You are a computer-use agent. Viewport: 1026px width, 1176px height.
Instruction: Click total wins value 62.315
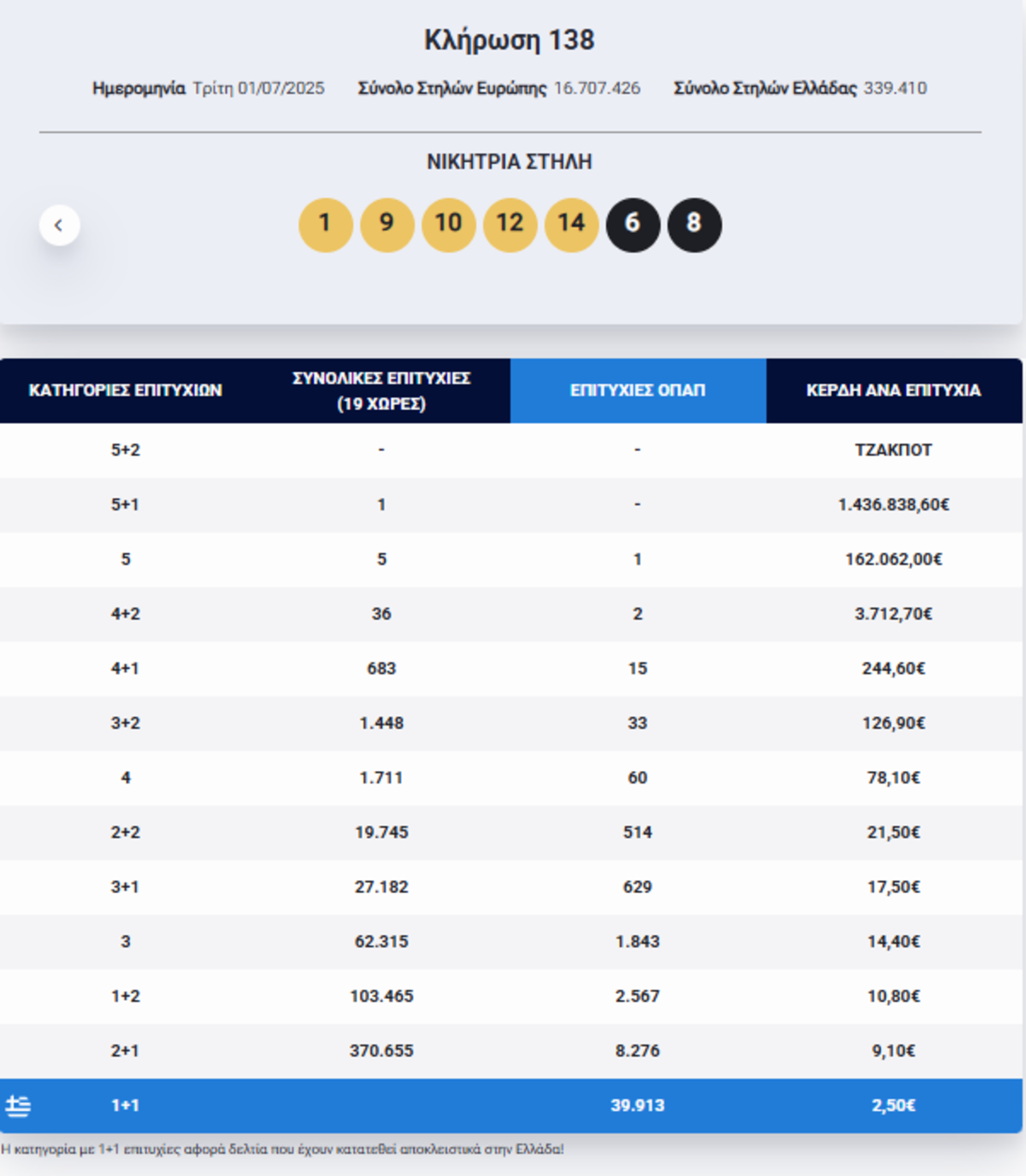(x=381, y=943)
